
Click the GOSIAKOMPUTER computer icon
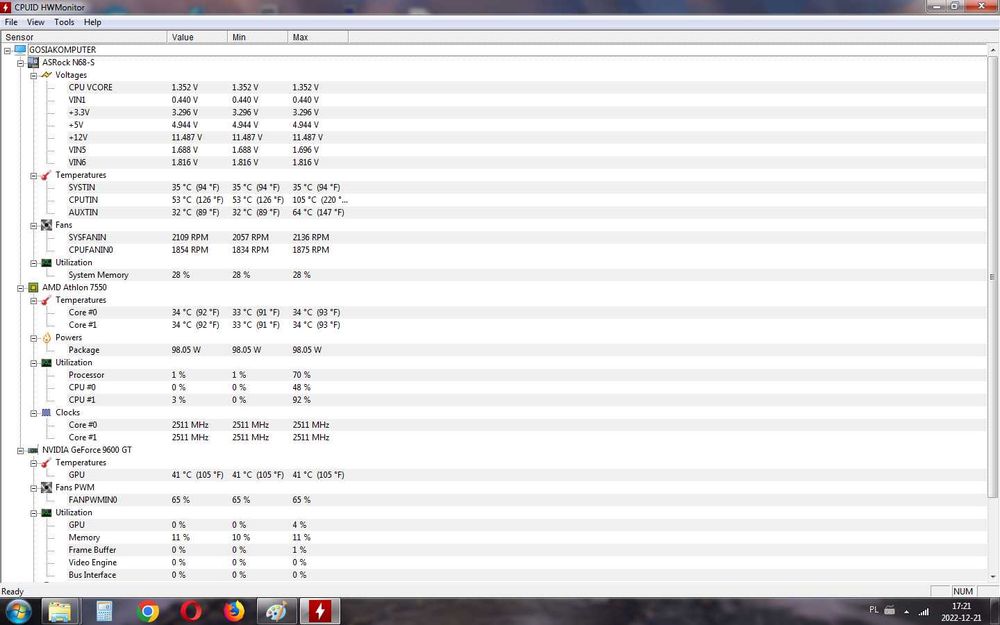20,50
